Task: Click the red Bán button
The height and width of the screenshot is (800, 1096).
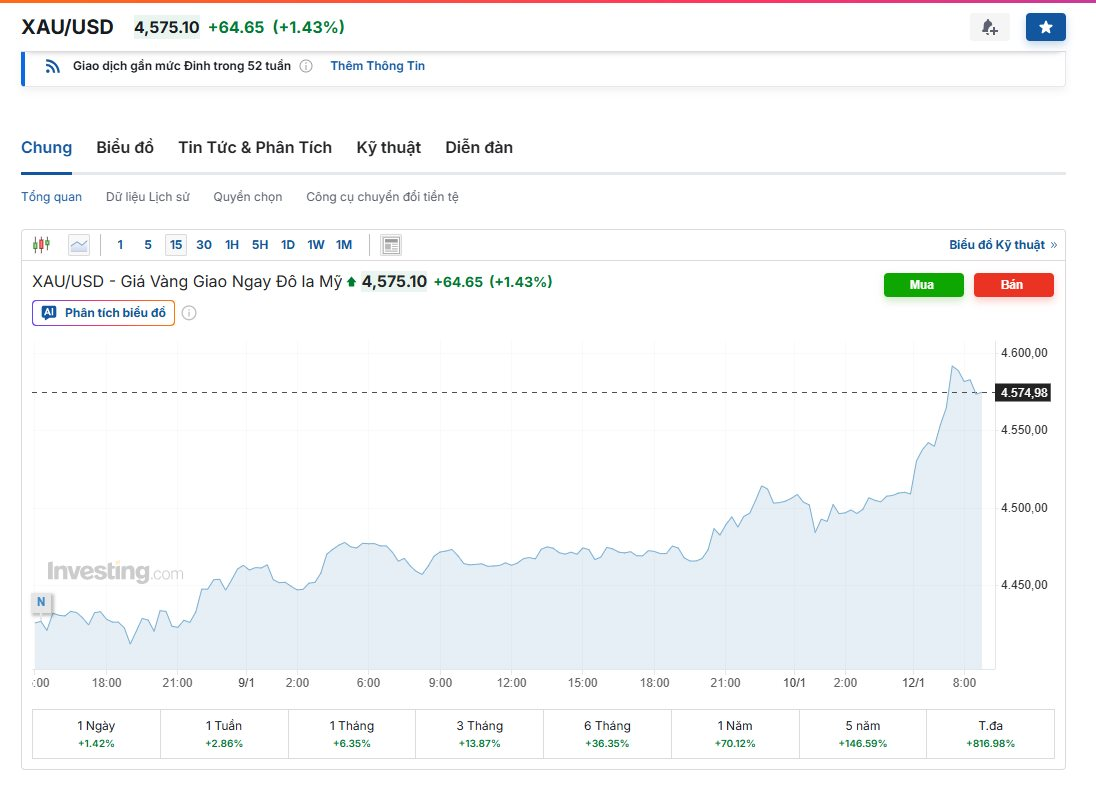Action: pos(1013,285)
